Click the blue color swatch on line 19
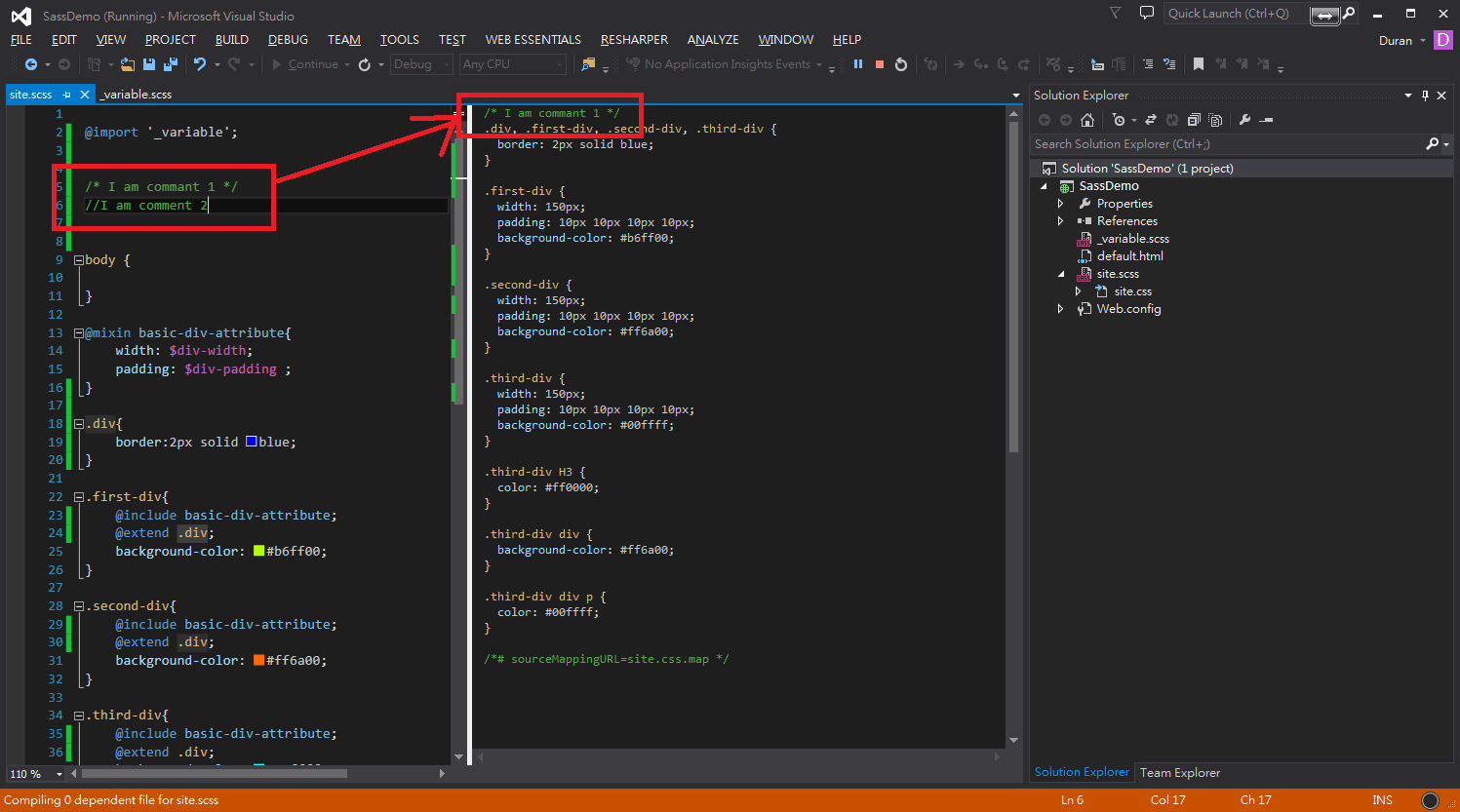The image size is (1460, 812). [x=251, y=442]
